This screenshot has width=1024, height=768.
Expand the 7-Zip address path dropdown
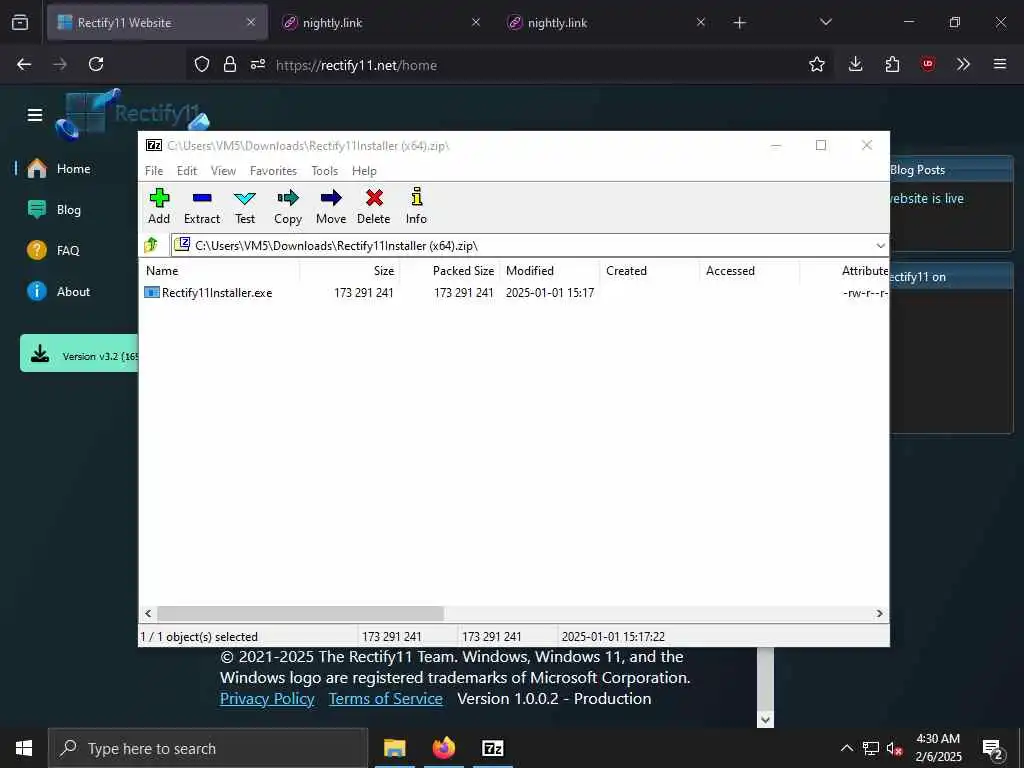pyautogui.click(x=880, y=246)
